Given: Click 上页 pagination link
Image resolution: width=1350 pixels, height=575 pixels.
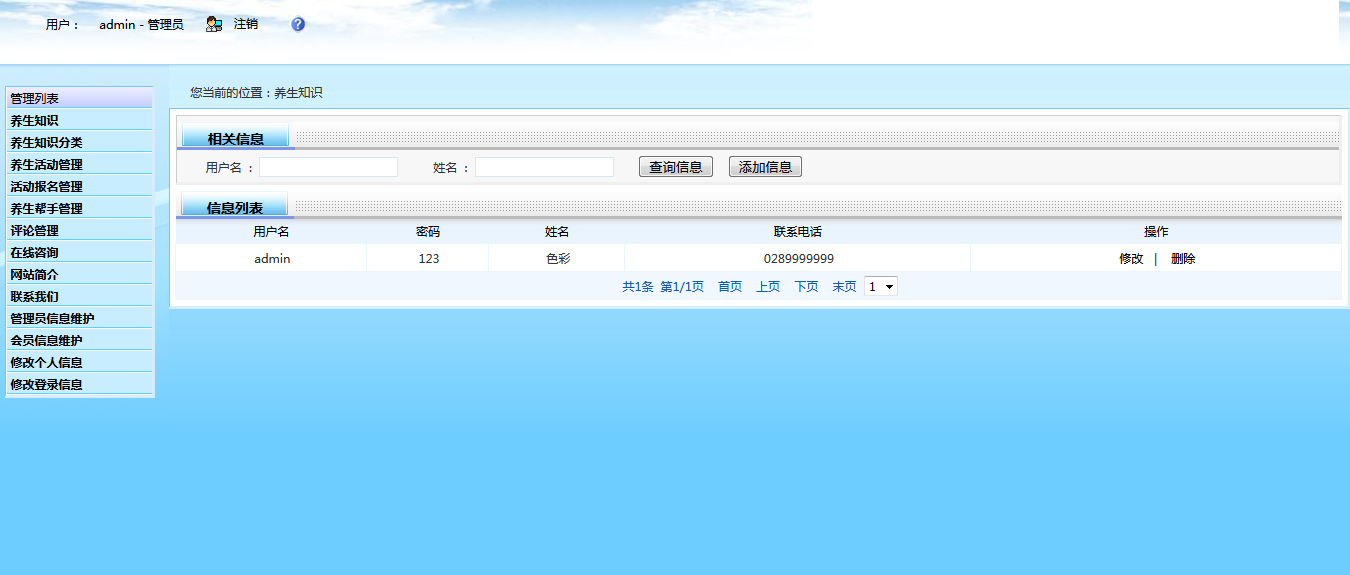Looking at the screenshot, I should (768, 286).
